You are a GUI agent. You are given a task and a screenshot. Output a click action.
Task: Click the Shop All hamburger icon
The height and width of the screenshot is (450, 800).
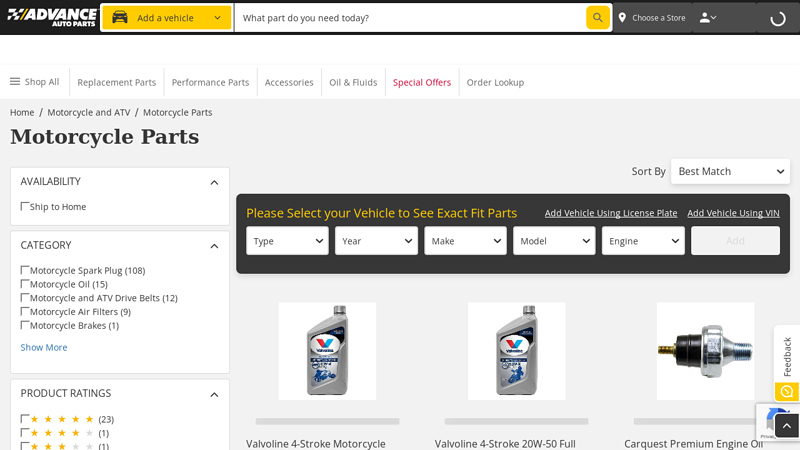coord(15,82)
